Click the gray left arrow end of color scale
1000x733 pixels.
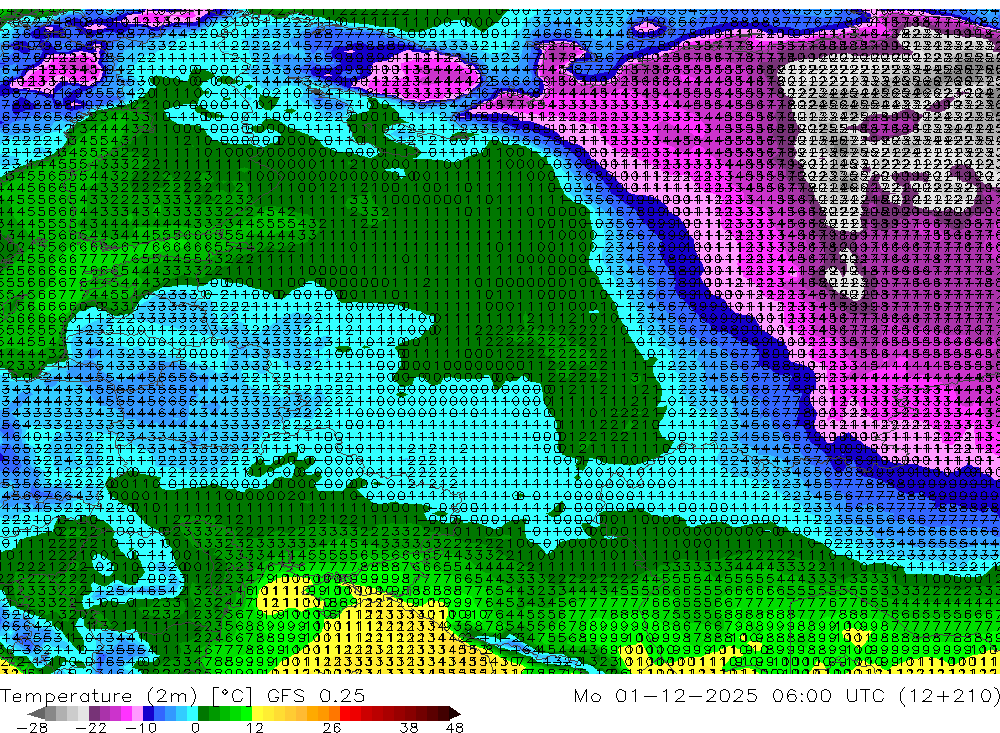pos(36,713)
